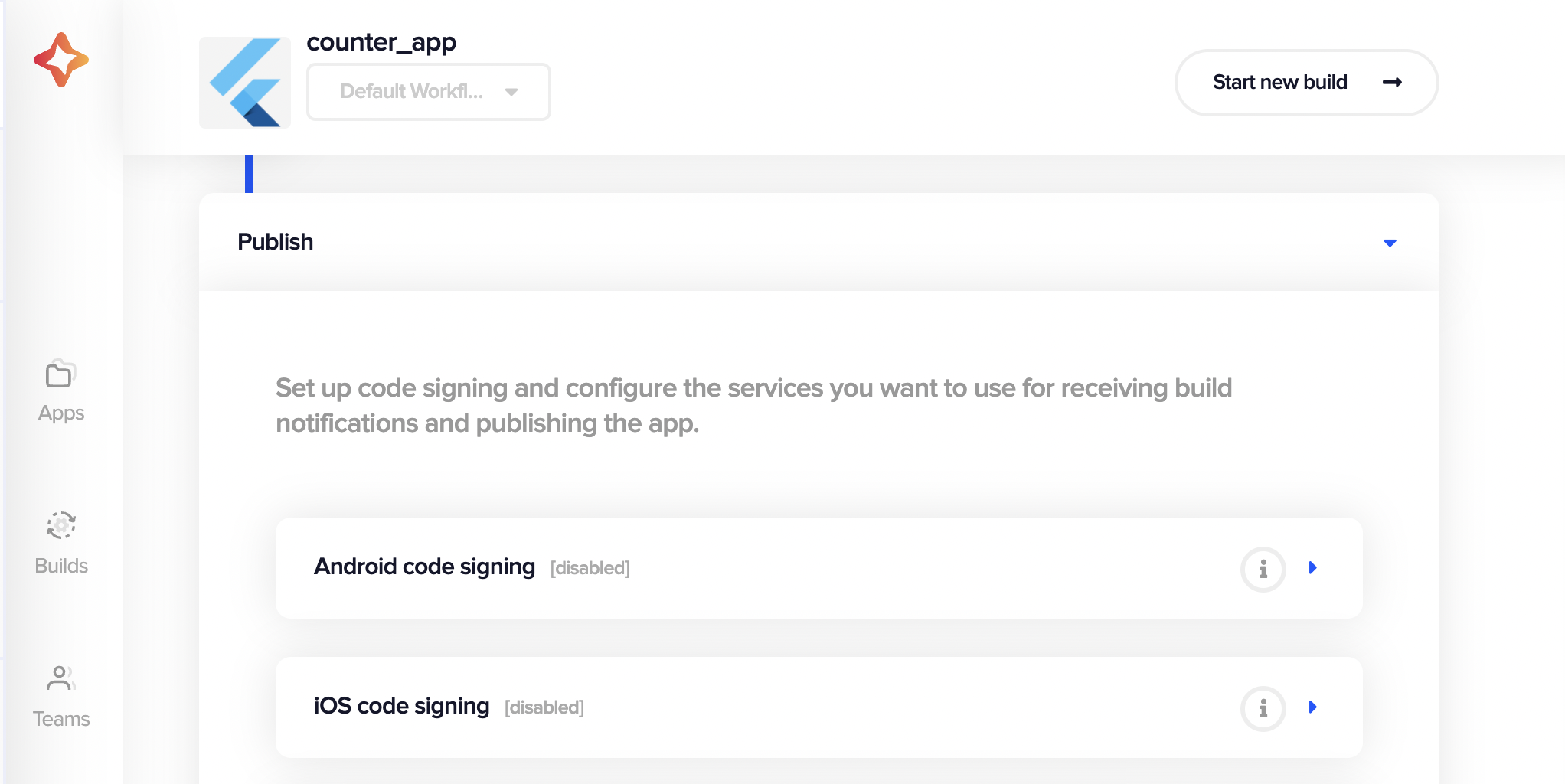Click the counter_app title
The image size is (1565, 784).
click(381, 42)
